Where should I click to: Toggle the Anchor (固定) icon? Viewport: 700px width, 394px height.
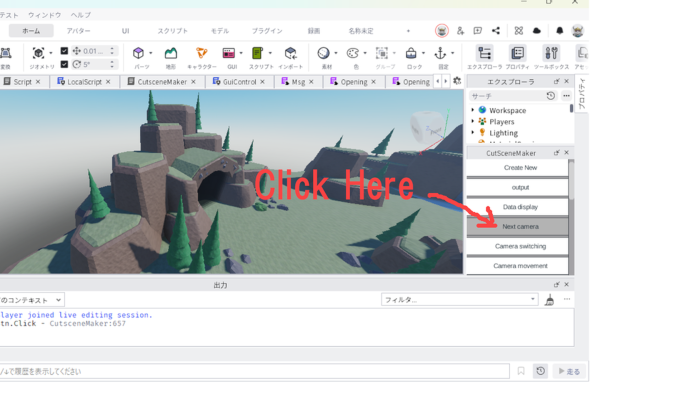(x=440, y=53)
